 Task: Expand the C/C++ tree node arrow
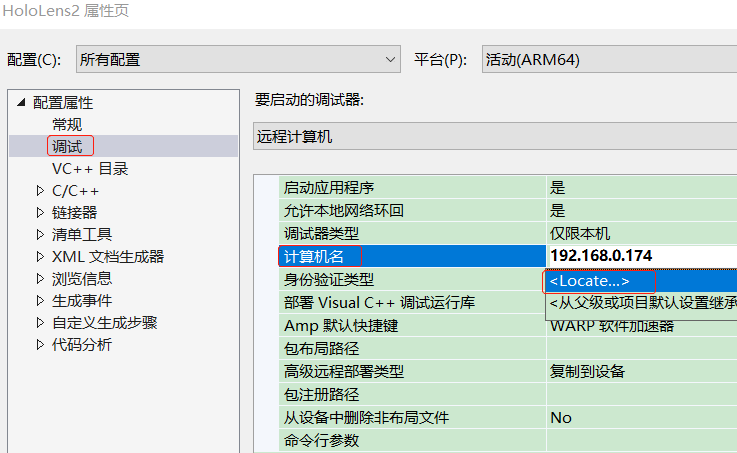(x=40, y=190)
